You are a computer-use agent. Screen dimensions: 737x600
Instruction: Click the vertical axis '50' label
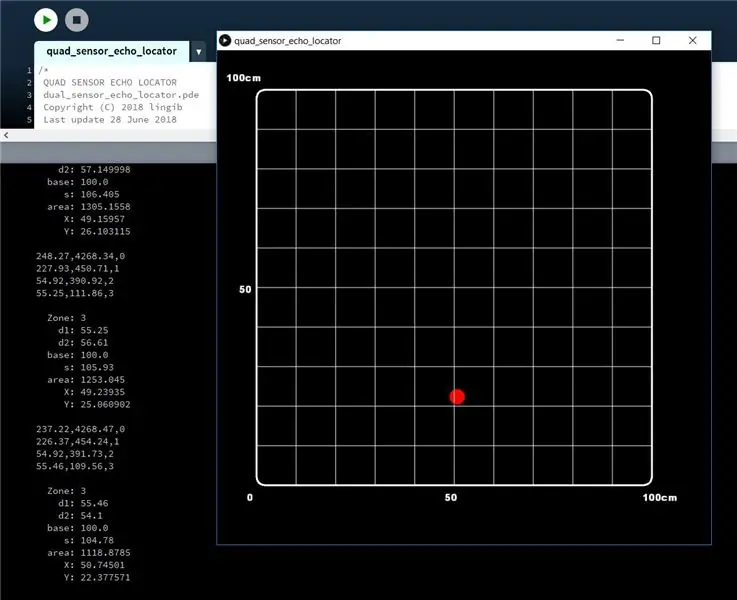click(x=245, y=289)
